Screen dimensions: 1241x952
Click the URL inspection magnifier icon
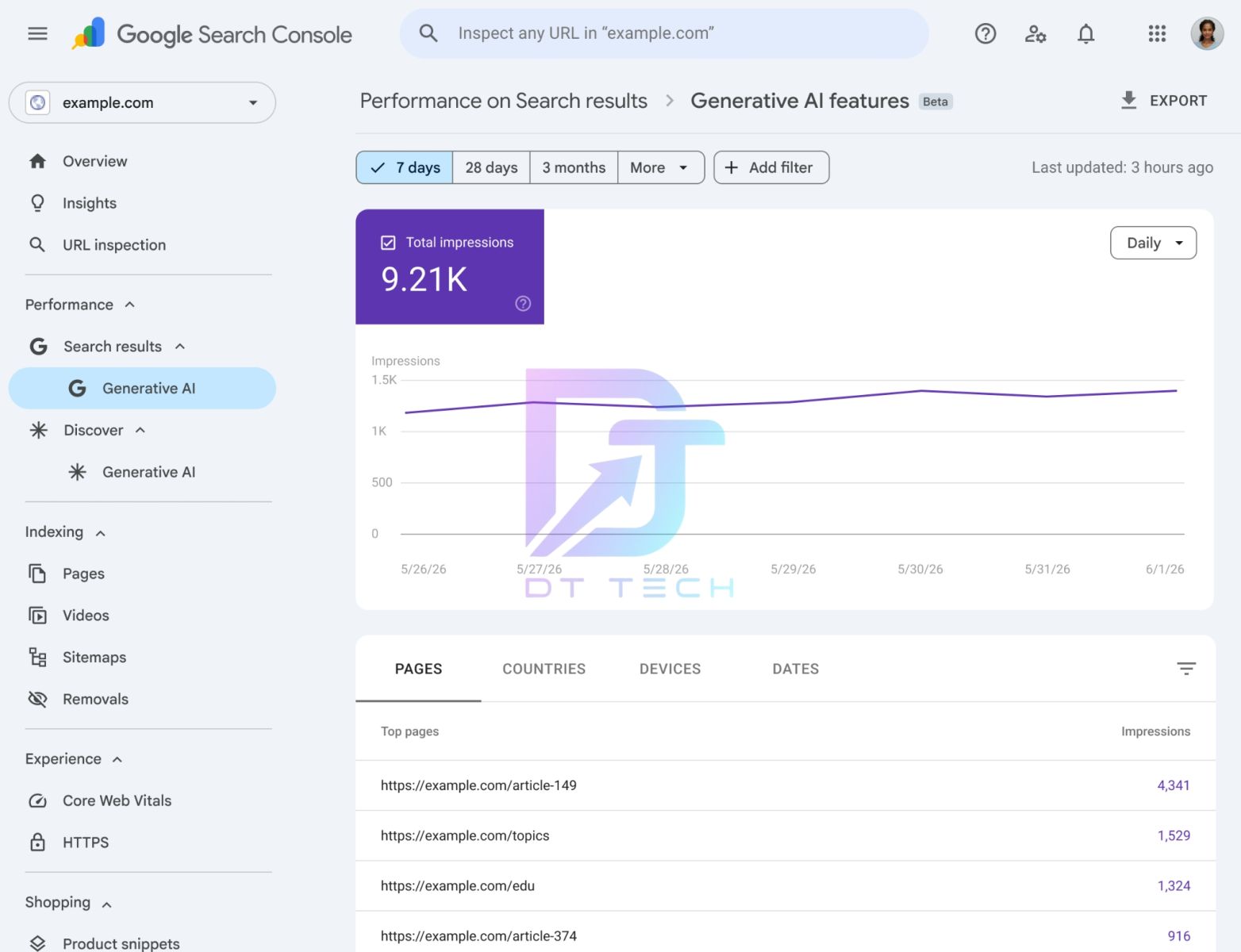coord(37,244)
